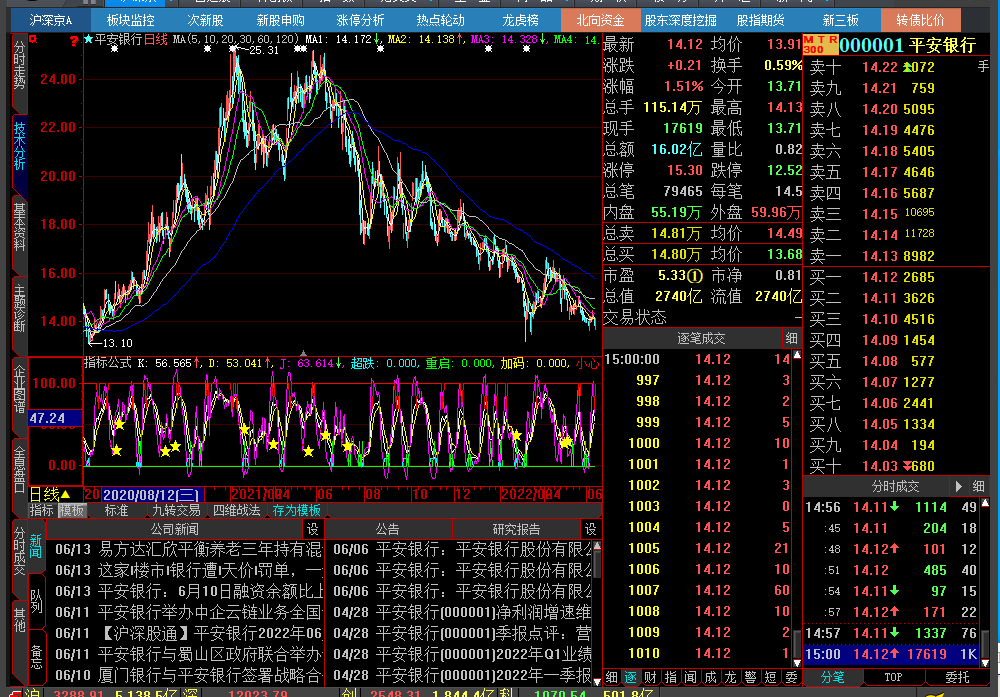Screen dimensions: 1000x697
Task: Click the cyan star before 平安银行 title
Action: coord(89,40)
